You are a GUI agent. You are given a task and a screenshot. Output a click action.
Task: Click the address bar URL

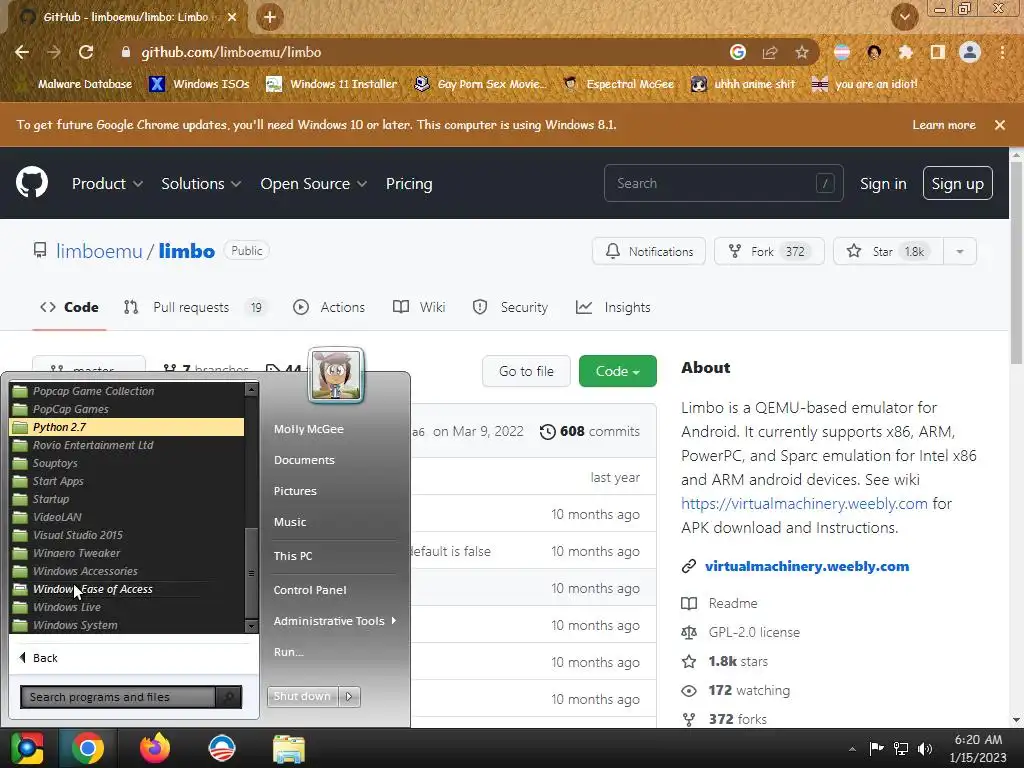coord(231,52)
